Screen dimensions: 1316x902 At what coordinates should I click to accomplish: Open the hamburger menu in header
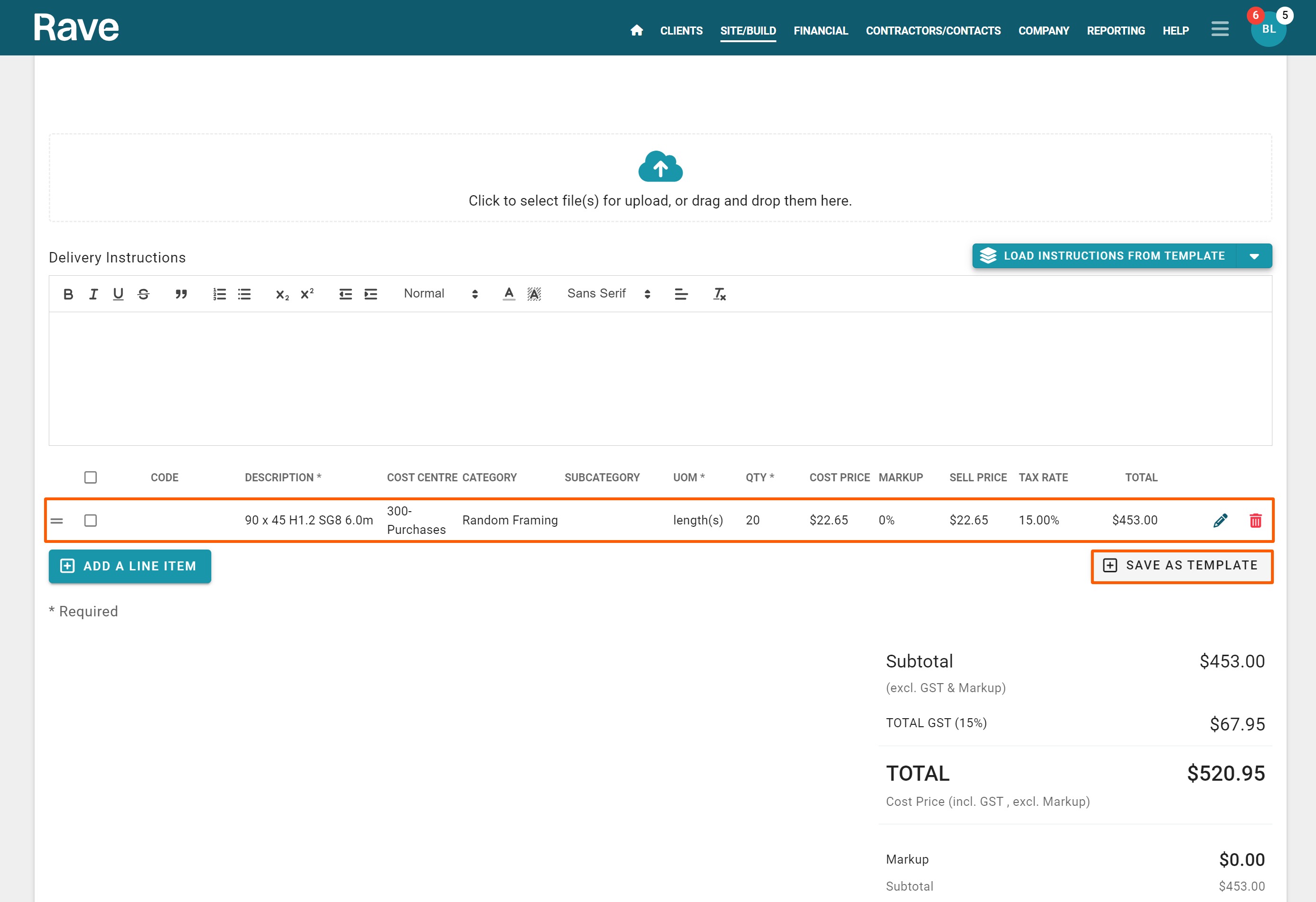1220,29
